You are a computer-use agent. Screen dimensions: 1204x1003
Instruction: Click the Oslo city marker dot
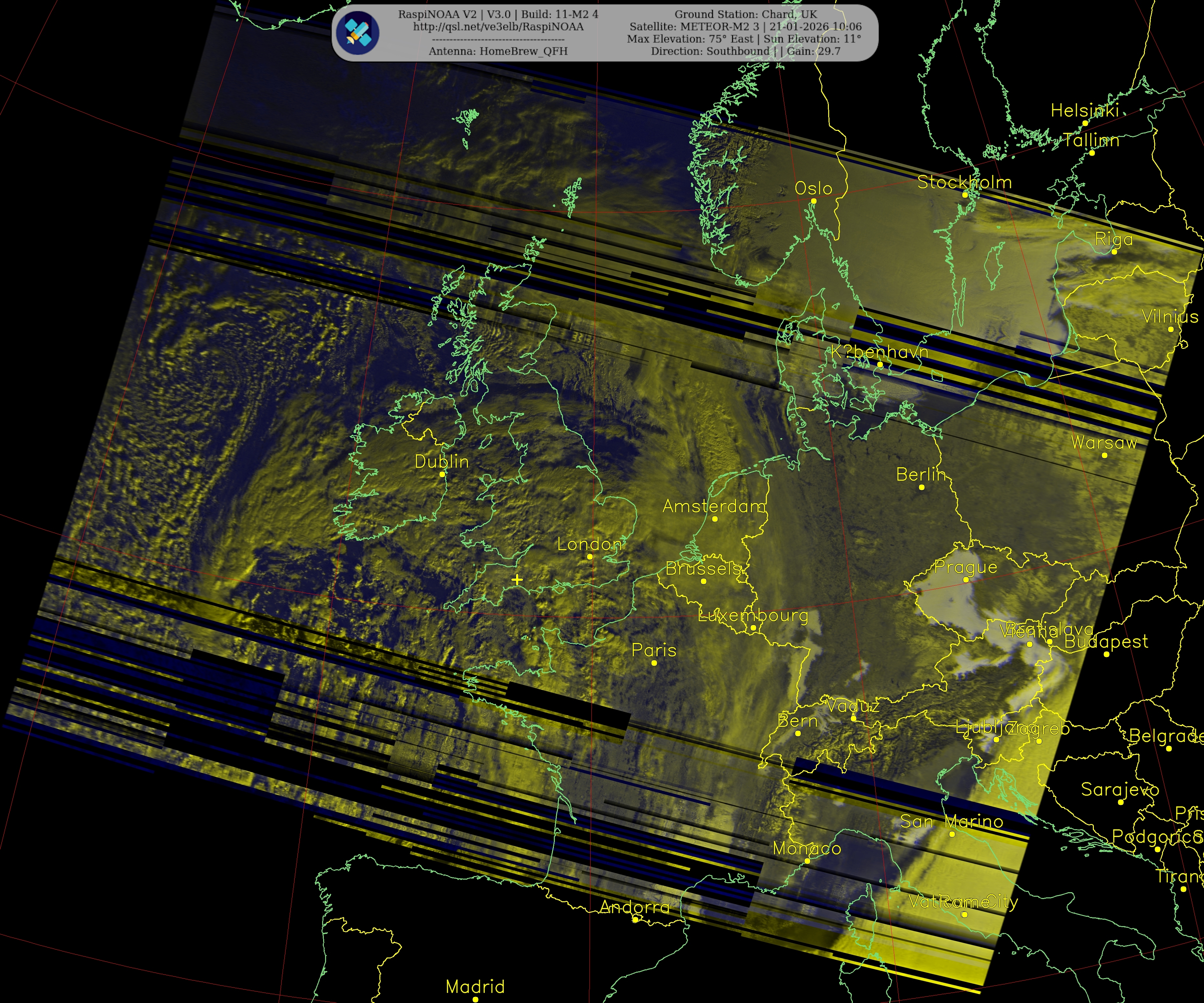pyautogui.click(x=814, y=201)
